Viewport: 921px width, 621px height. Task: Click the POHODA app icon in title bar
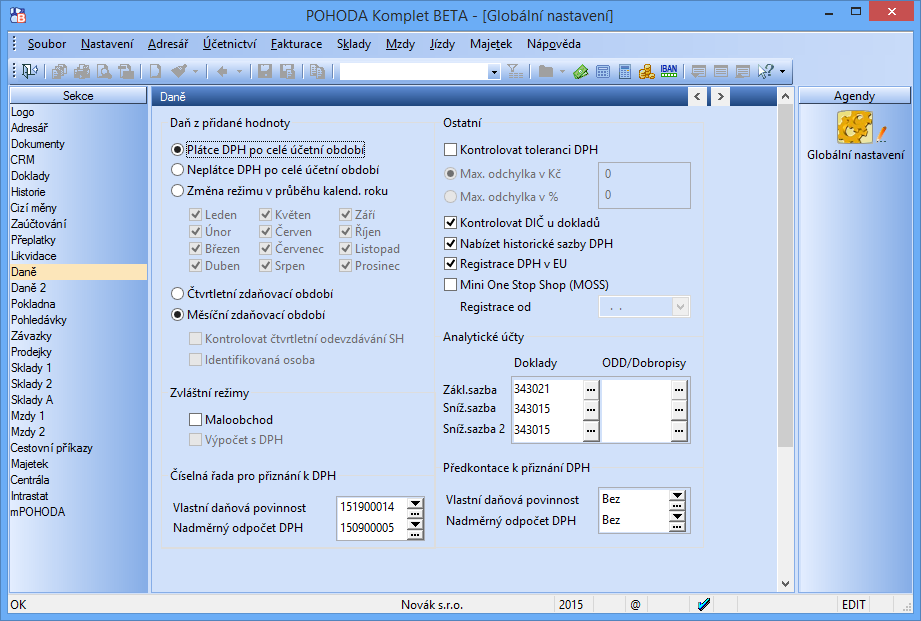pyautogui.click(x=18, y=15)
